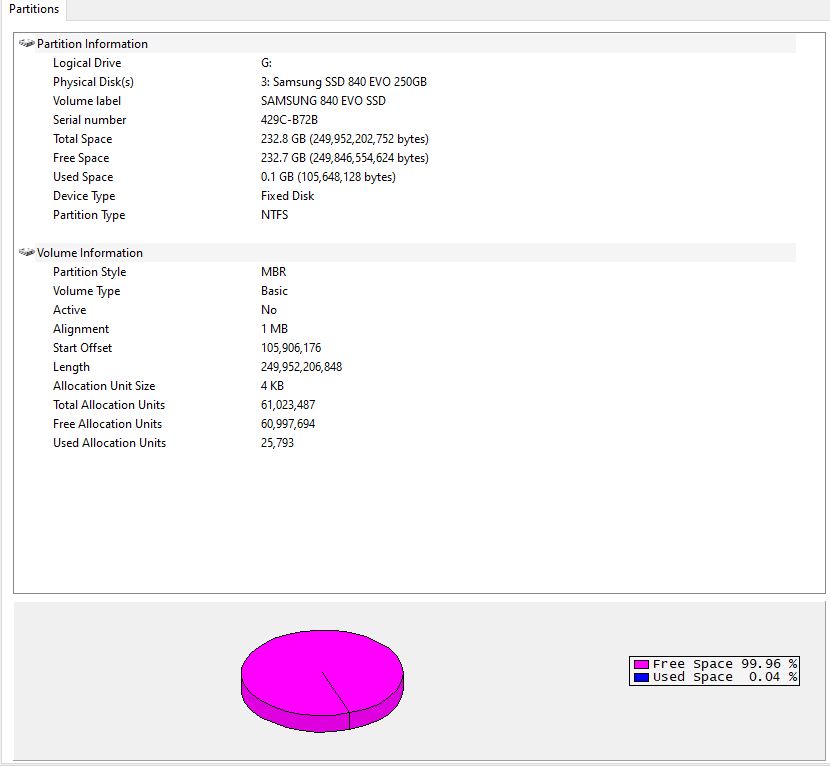Select used allocation units value 25,793
The height and width of the screenshot is (766, 830).
[x=277, y=443]
